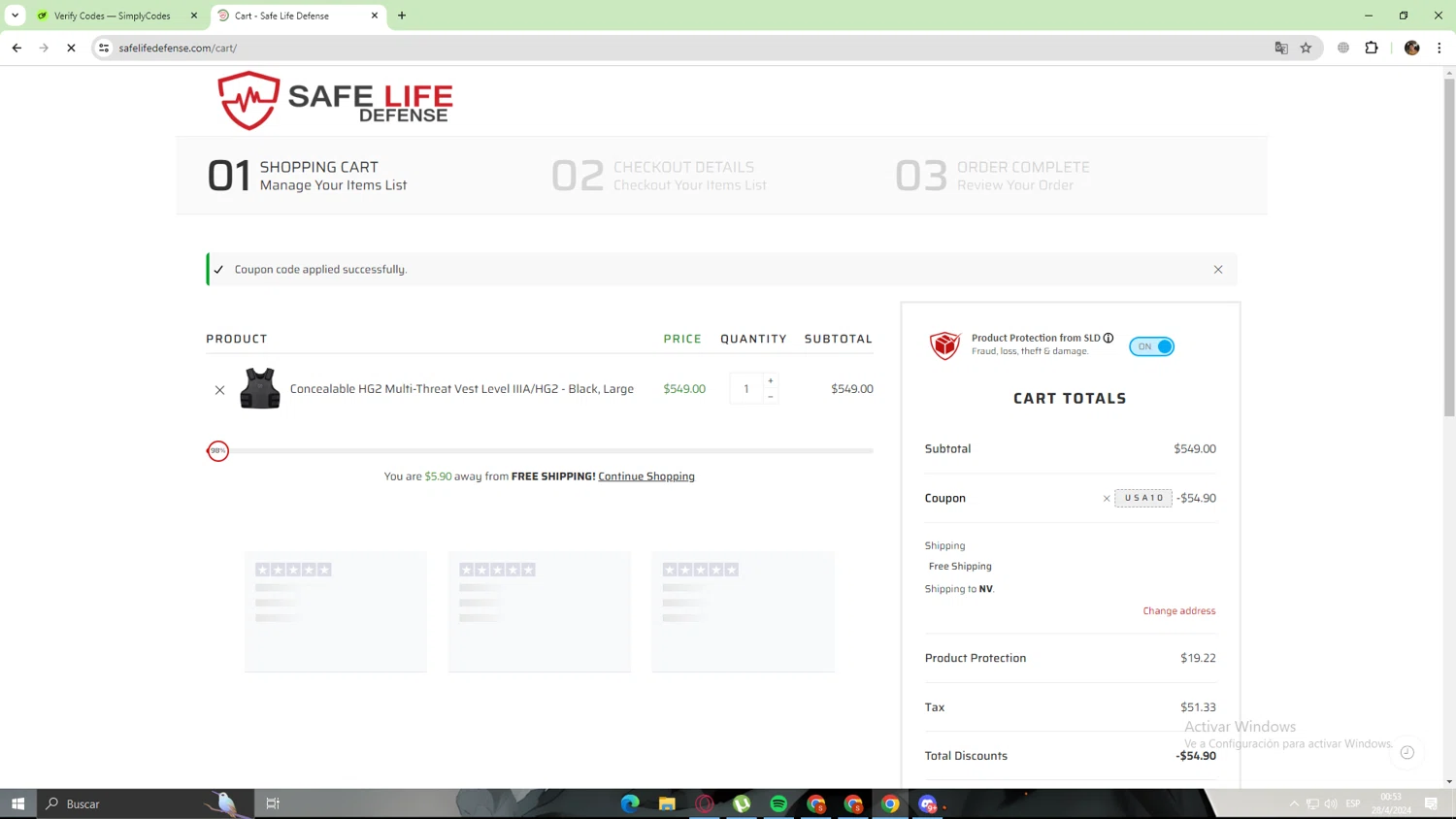Click the free shipping progress marker

218,451
